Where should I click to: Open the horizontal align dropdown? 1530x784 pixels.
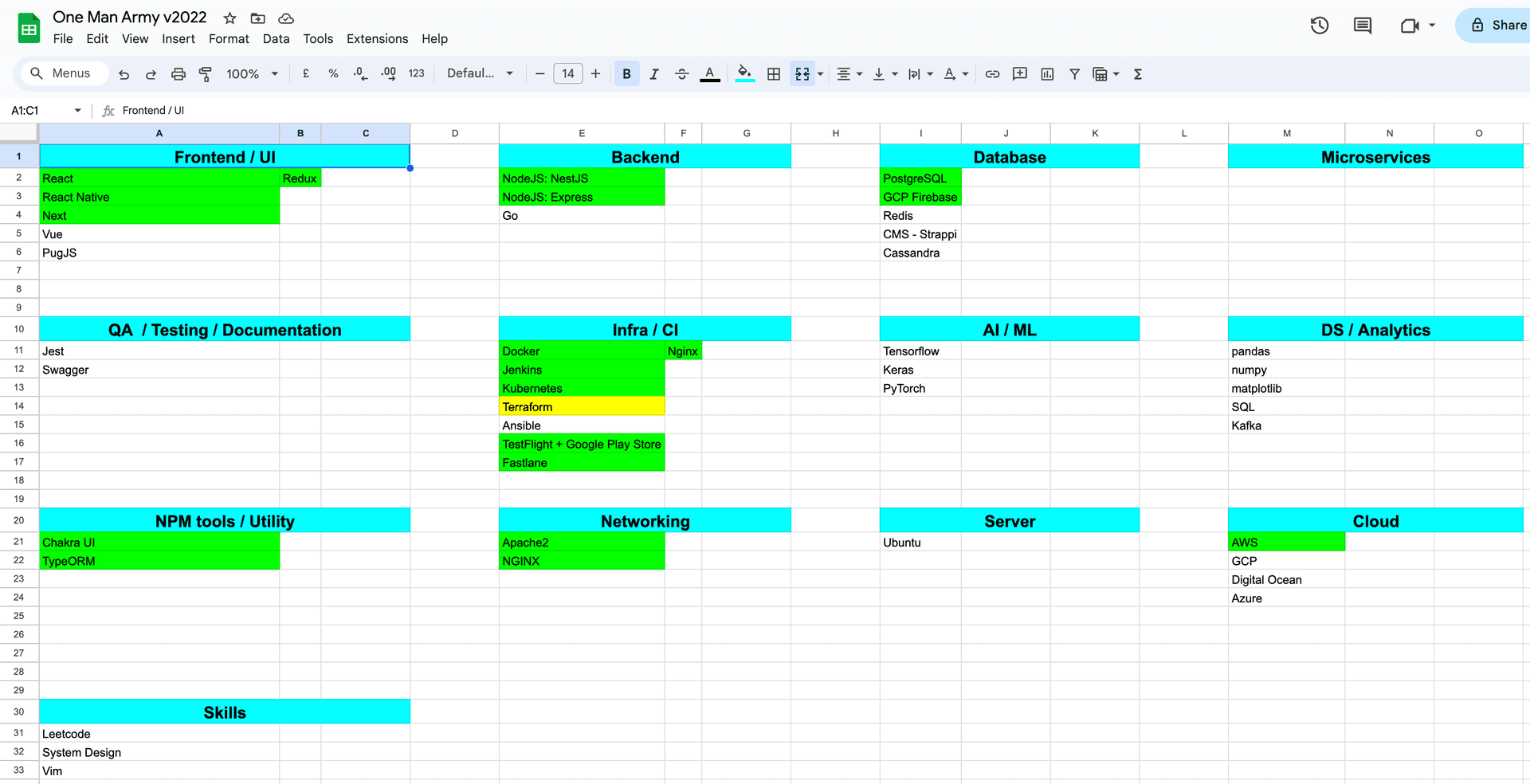click(849, 73)
